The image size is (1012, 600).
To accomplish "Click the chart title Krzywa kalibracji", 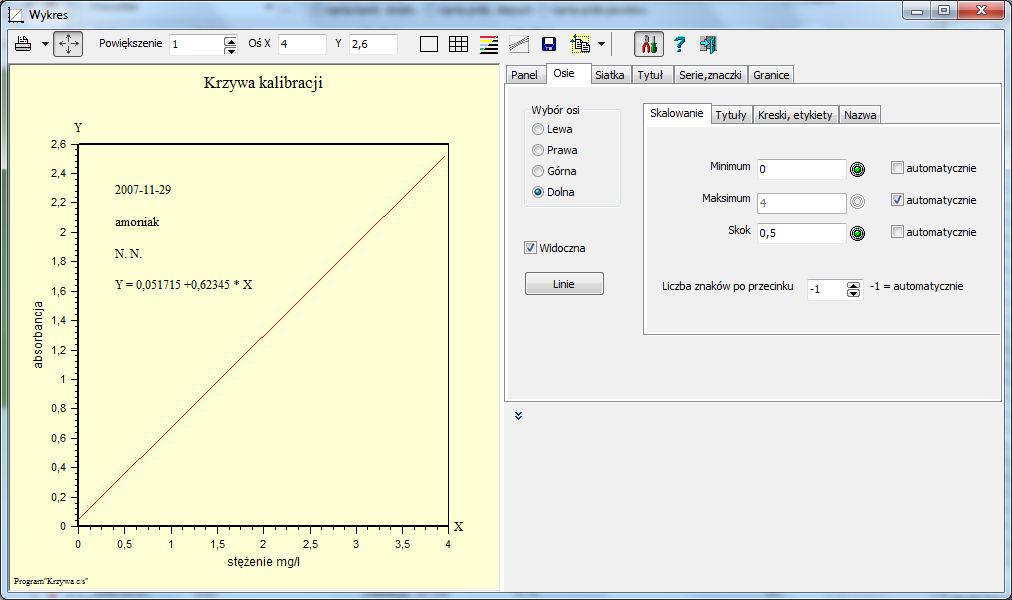I will click(263, 83).
